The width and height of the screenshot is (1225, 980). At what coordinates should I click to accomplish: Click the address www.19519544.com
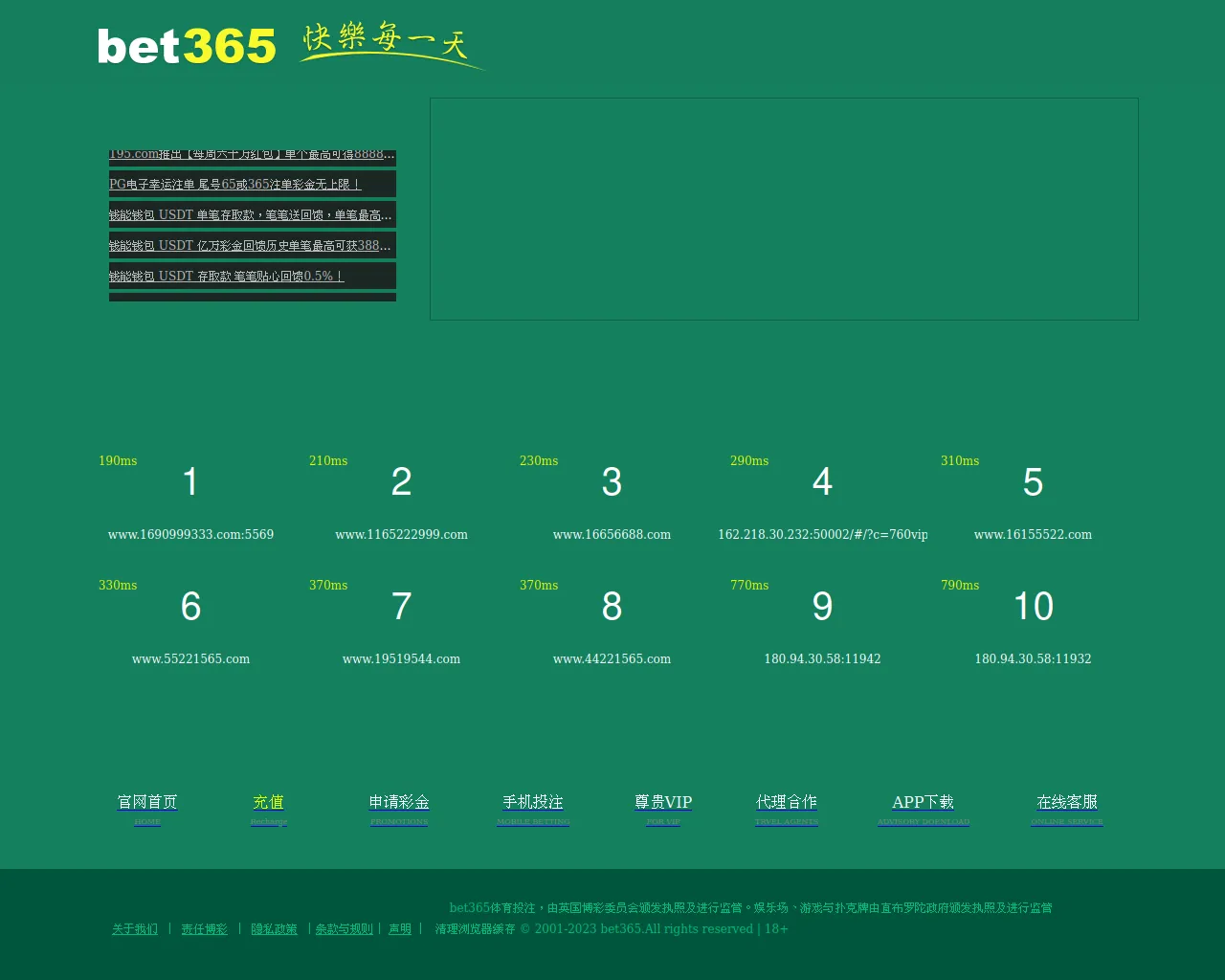401,658
